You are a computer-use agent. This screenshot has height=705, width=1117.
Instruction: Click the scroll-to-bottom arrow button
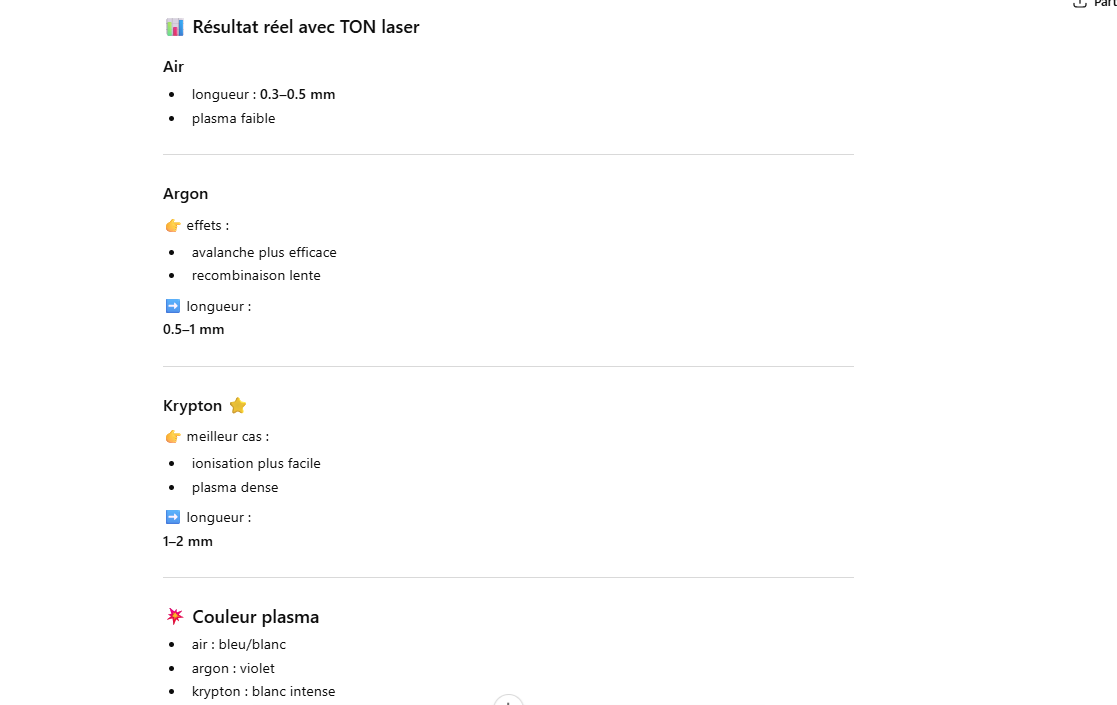[508, 701]
